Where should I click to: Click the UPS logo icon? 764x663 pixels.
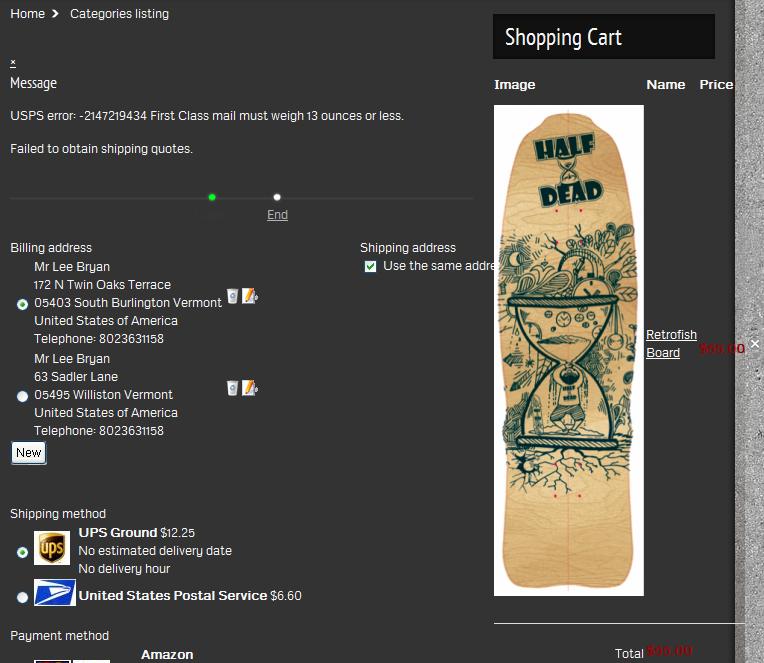pos(52,548)
